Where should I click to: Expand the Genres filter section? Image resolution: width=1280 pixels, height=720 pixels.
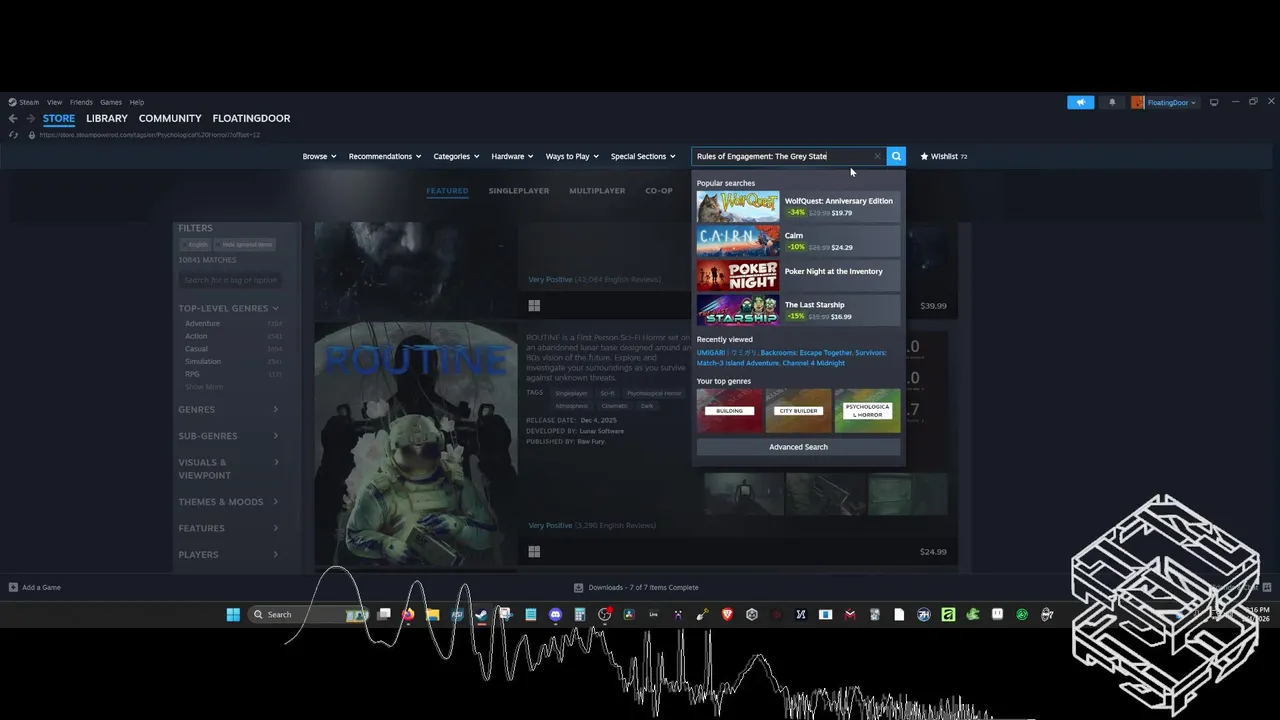pyautogui.click(x=228, y=409)
